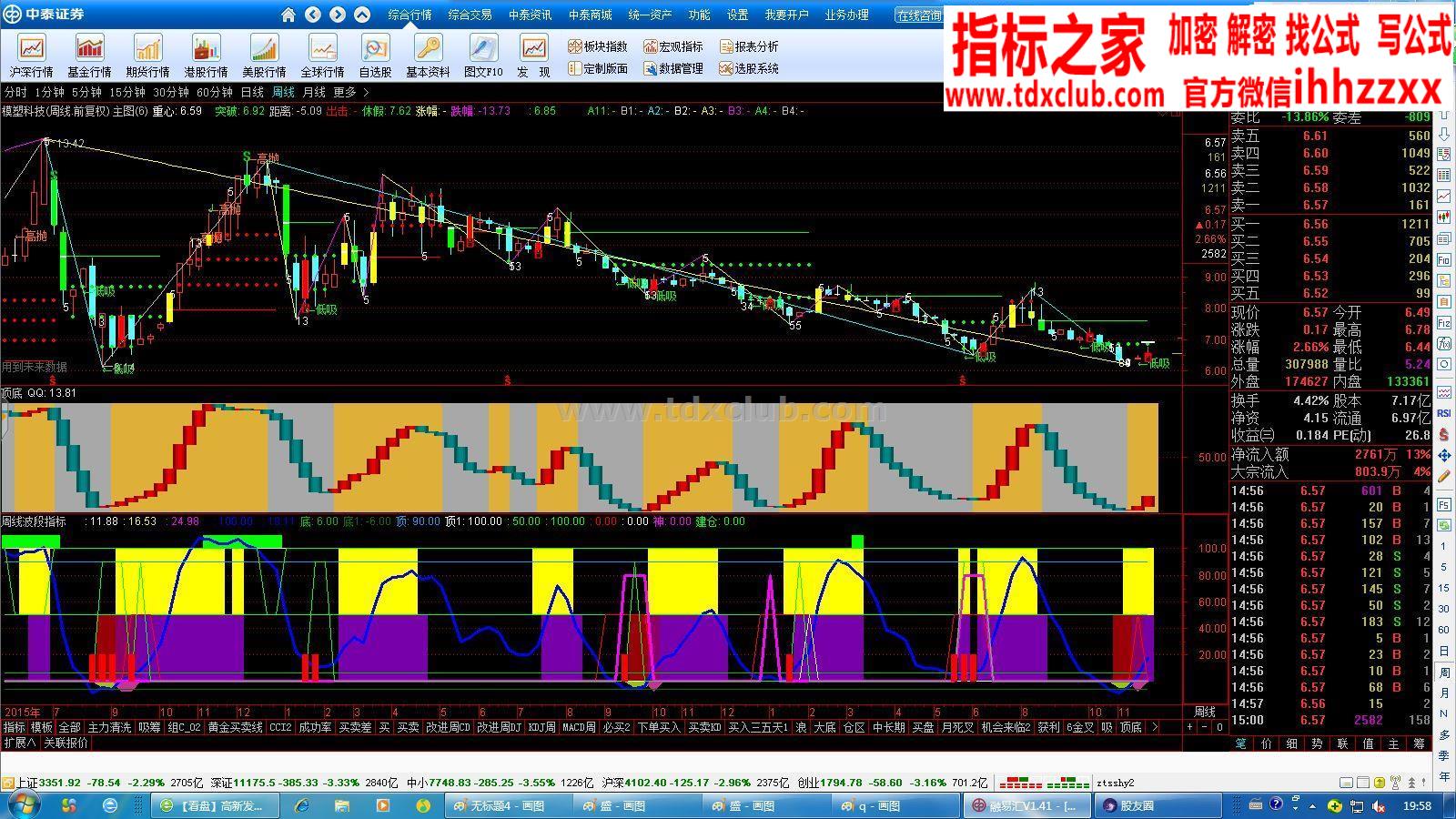
Task: Select the 日线 period
Action: tap(252, 92)
